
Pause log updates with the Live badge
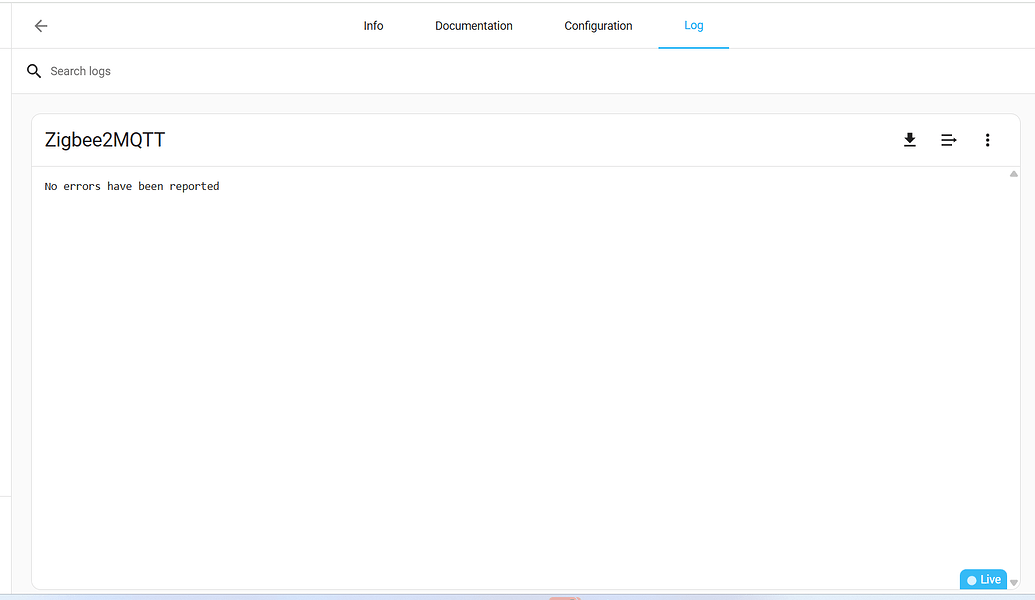point(983,579)
